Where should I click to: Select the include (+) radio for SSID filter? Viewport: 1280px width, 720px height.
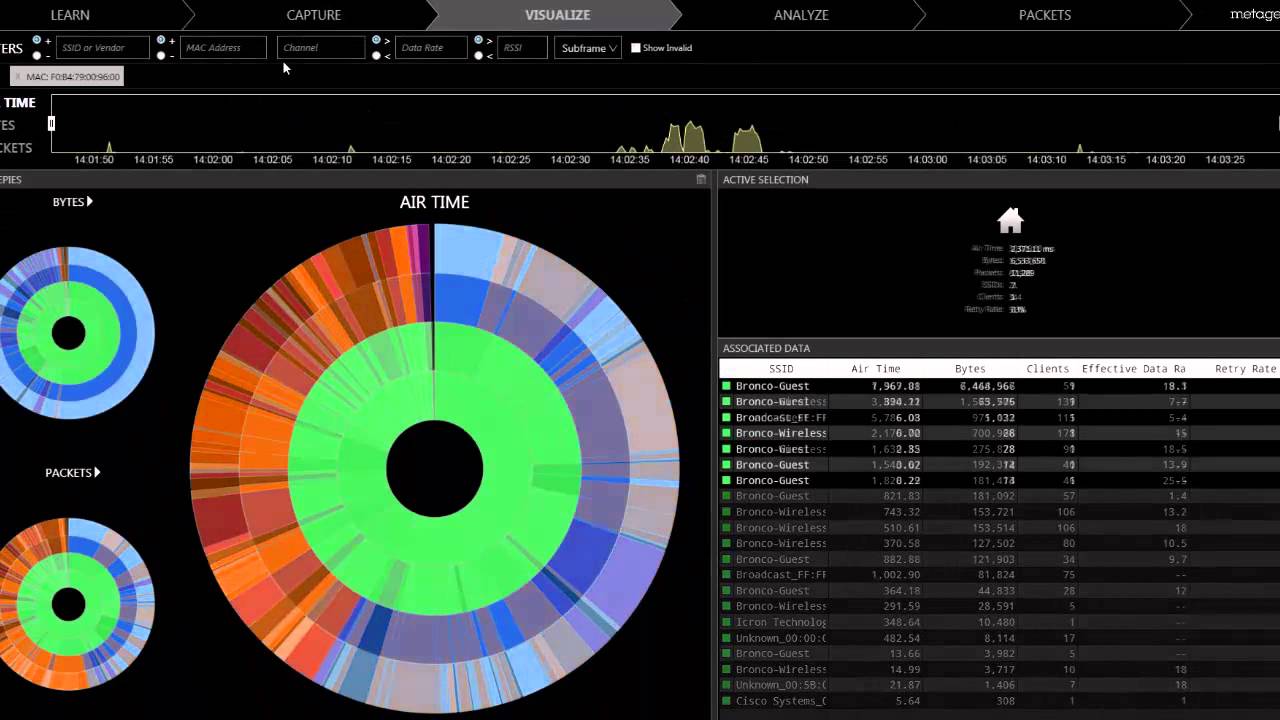37,40
